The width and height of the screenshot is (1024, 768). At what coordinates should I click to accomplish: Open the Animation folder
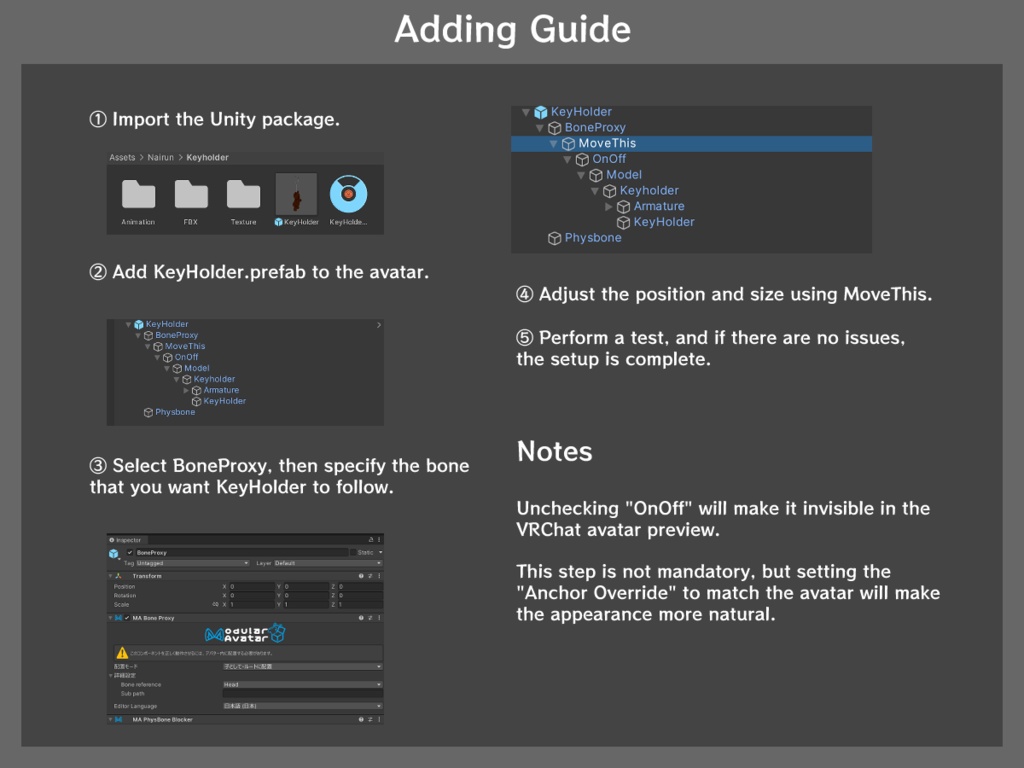click(138, 195)
